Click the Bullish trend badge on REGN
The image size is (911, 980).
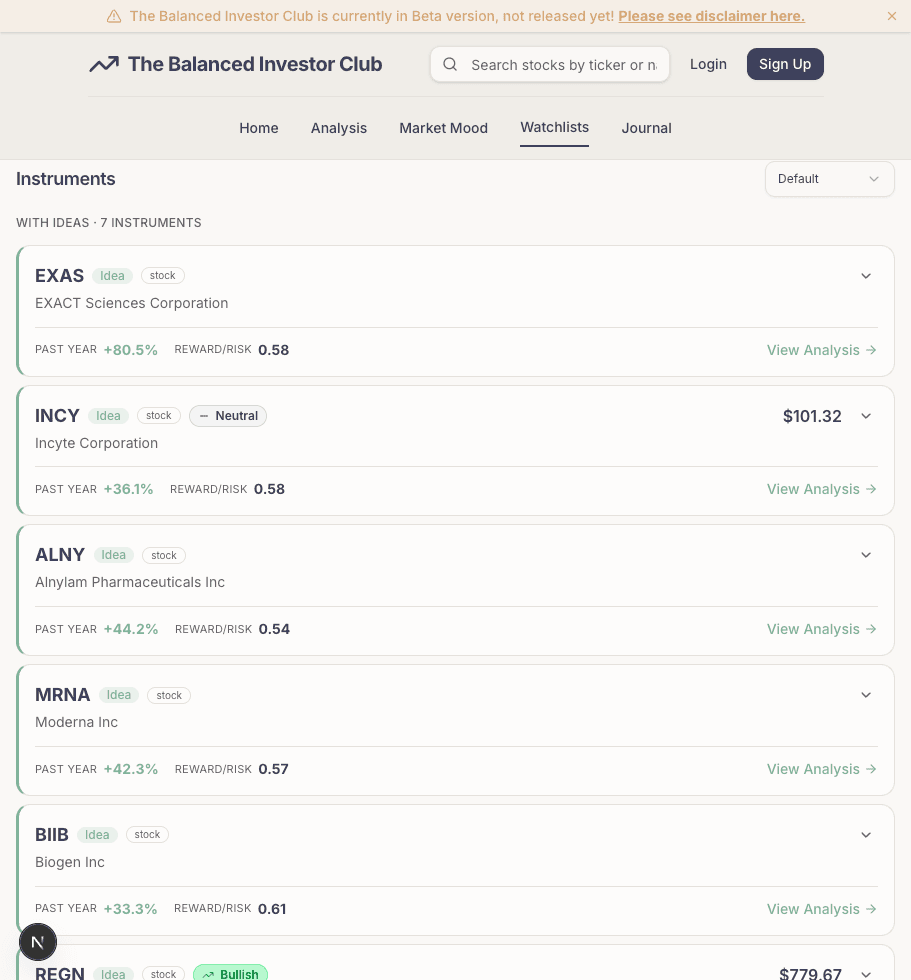pyautogui.click(x=230, y=974)
